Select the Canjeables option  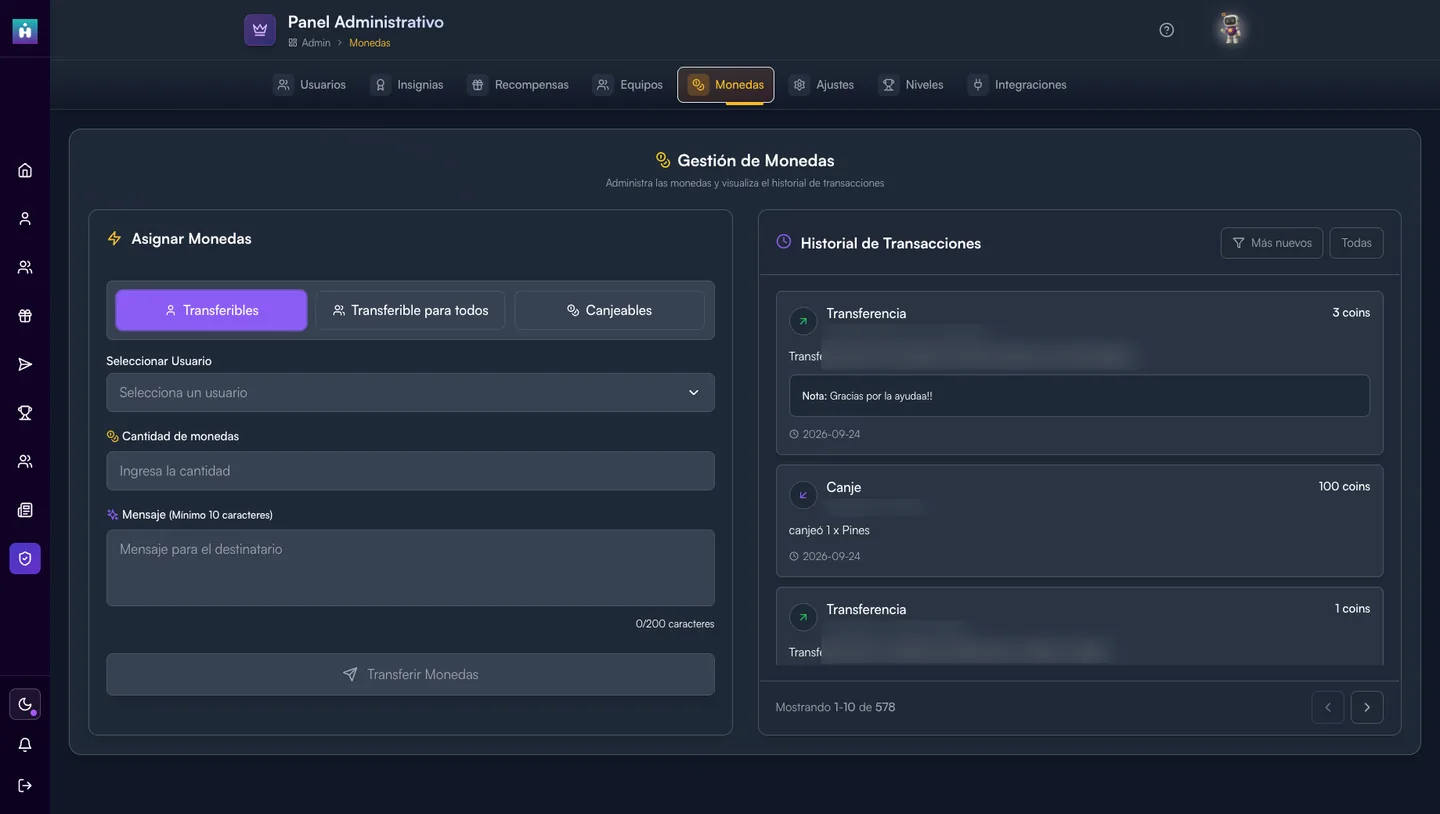[x=609, y=310]
